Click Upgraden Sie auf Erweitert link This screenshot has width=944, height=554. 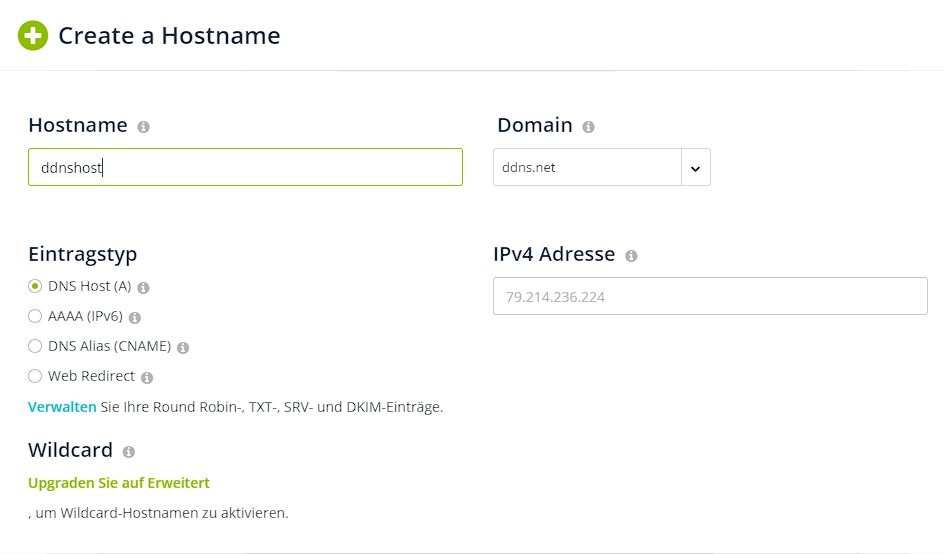(x=119, y=483)
